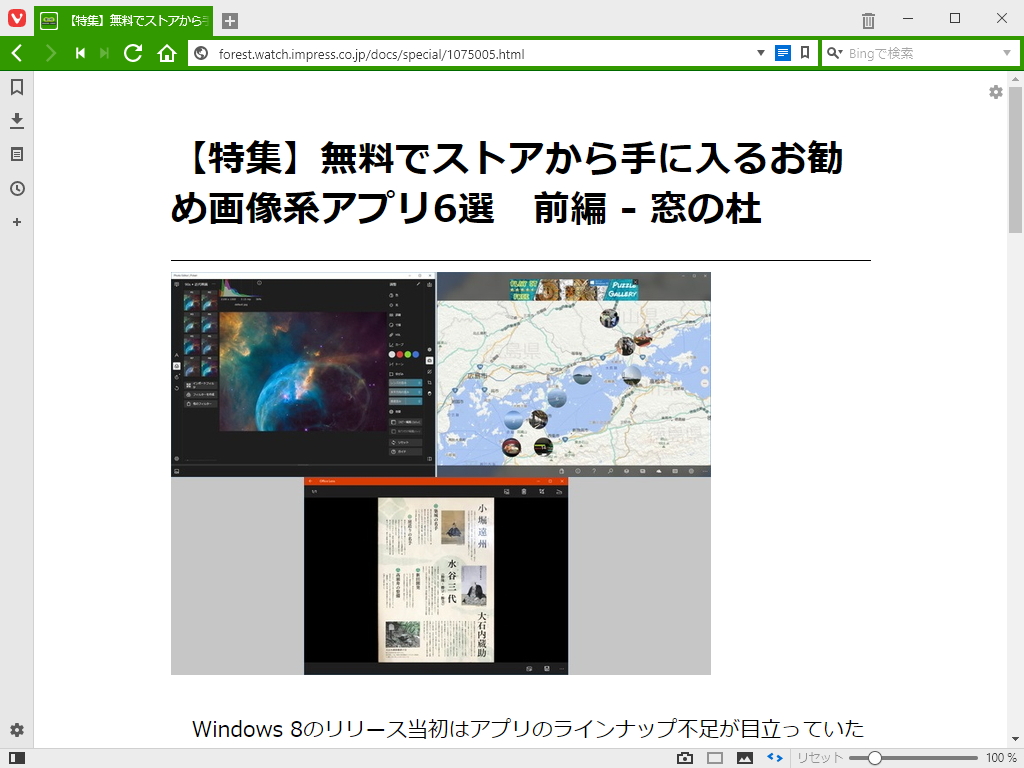Open the Downloads panel in the sidebar
1024x768 pixels.
tap(16, 121)
